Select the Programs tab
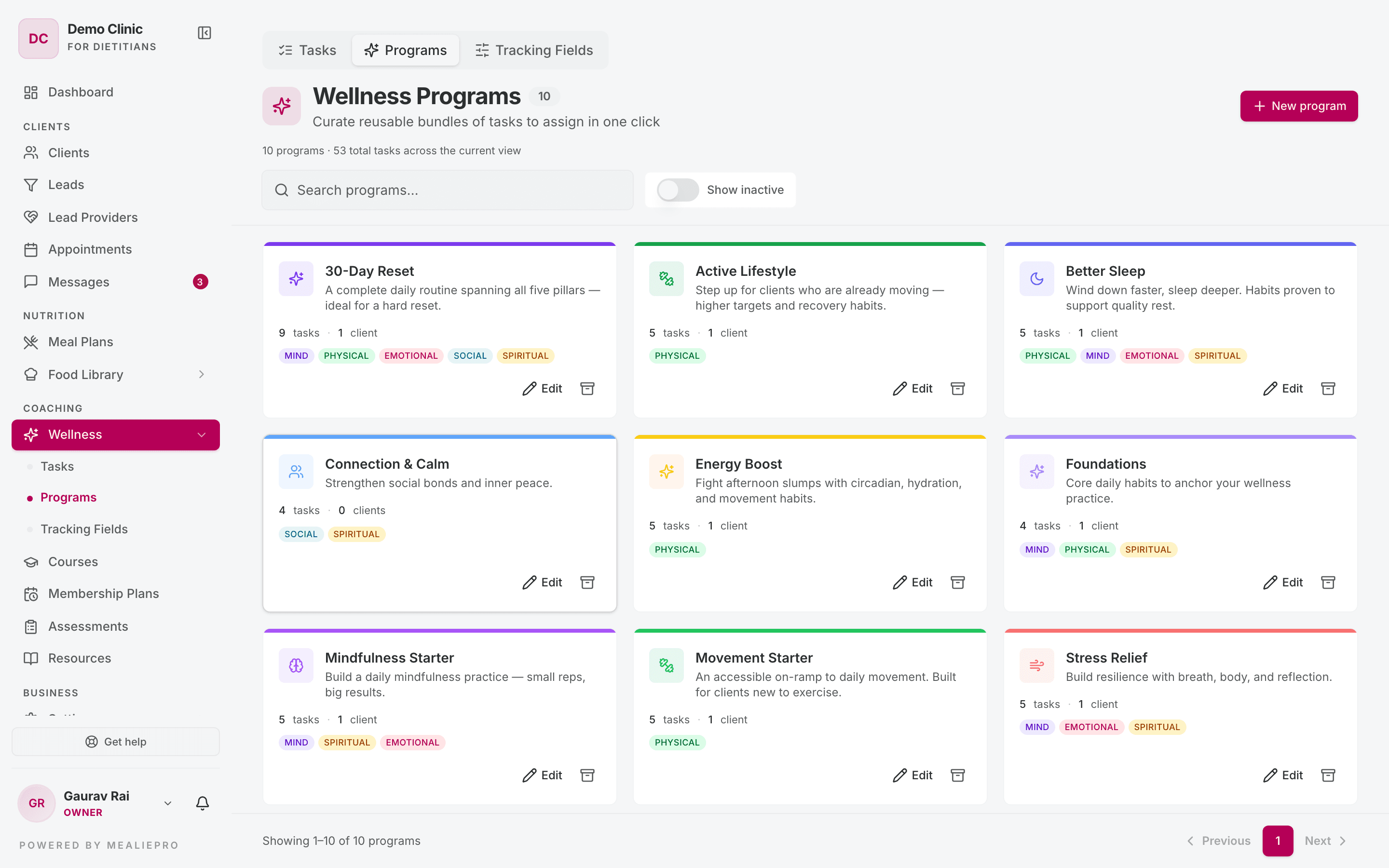The height and width of the screenshot is (868, 1389). click(x=406, y=50)
